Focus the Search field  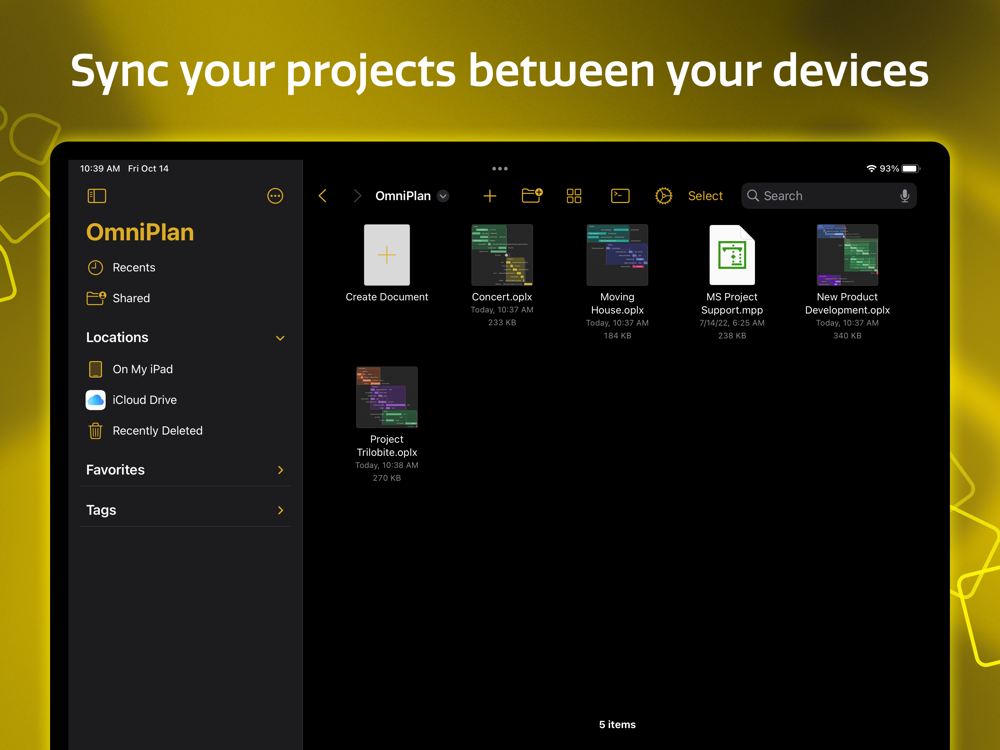(x=828, y=196)
